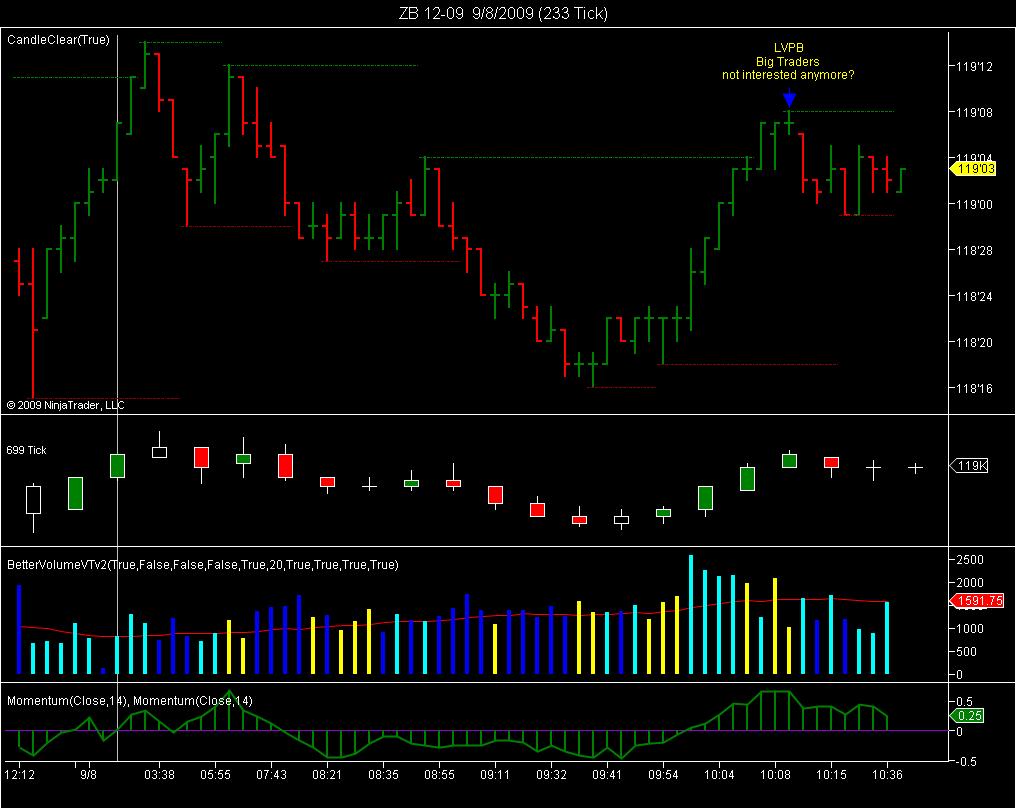Click the 10:04 time axis label
This screenshot has height=809, width=1016.
coord(719,775)
